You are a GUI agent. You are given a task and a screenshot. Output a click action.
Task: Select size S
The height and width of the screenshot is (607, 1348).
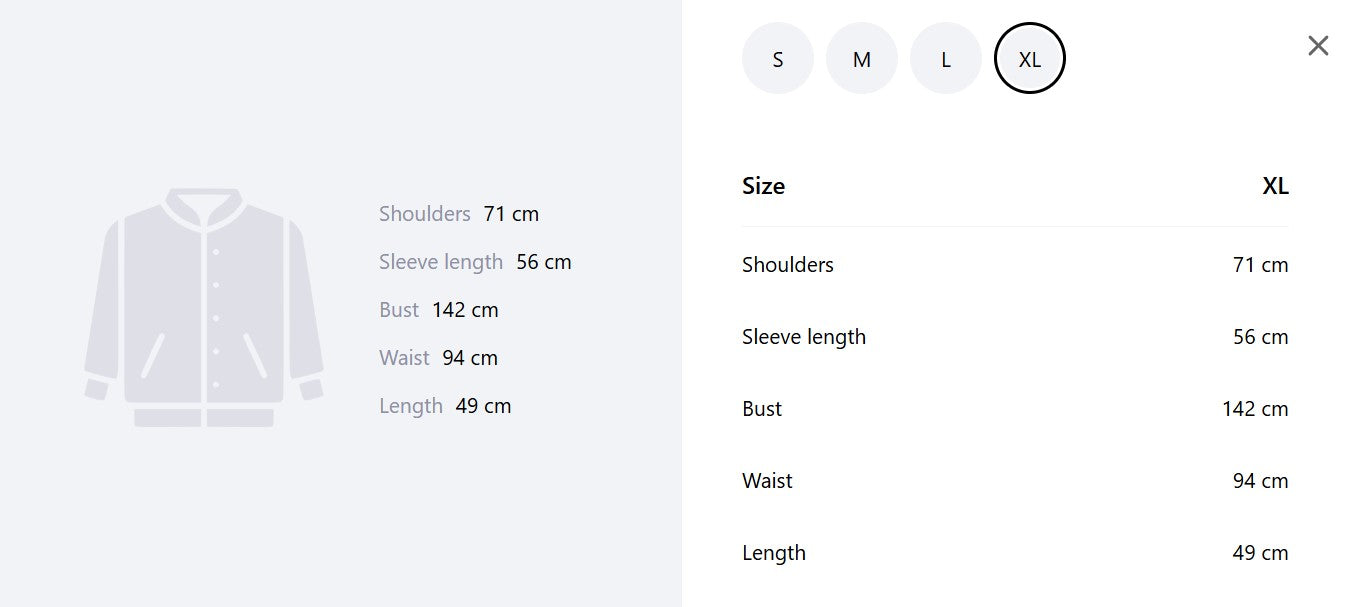(778, 58)
